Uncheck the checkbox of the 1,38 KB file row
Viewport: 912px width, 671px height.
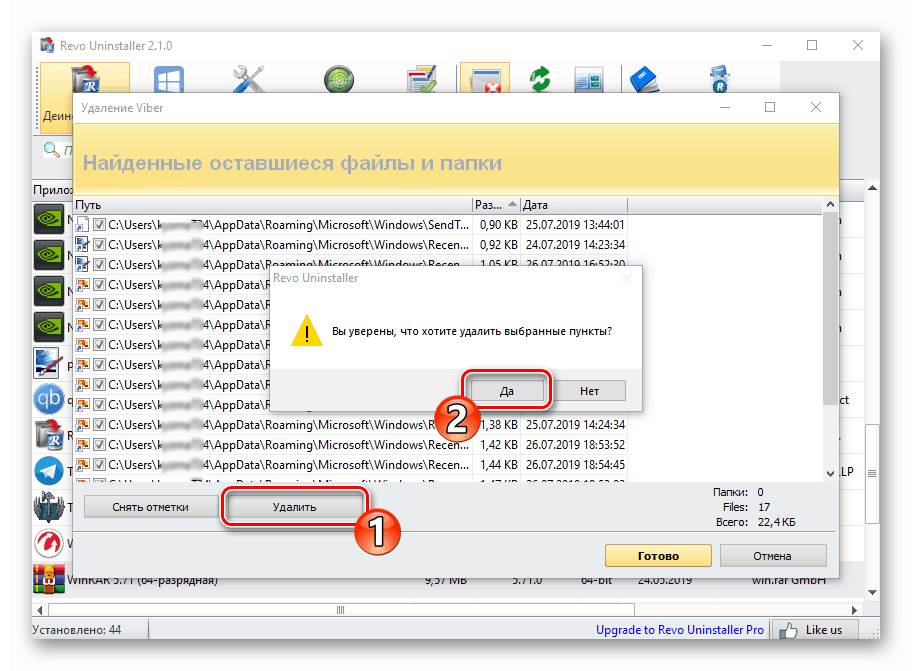pos(99,424)
